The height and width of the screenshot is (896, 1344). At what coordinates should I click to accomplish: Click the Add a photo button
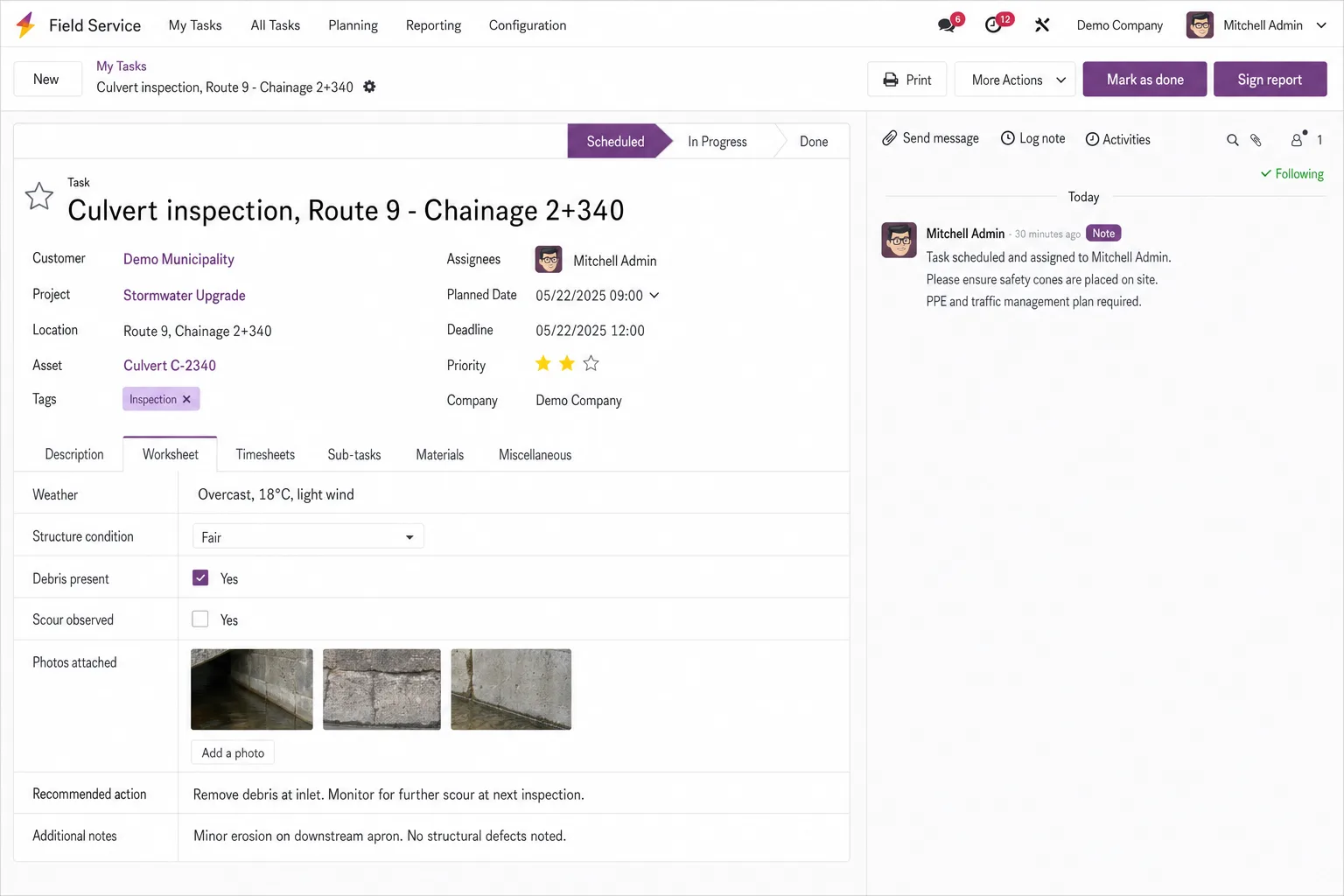(233, 752)
